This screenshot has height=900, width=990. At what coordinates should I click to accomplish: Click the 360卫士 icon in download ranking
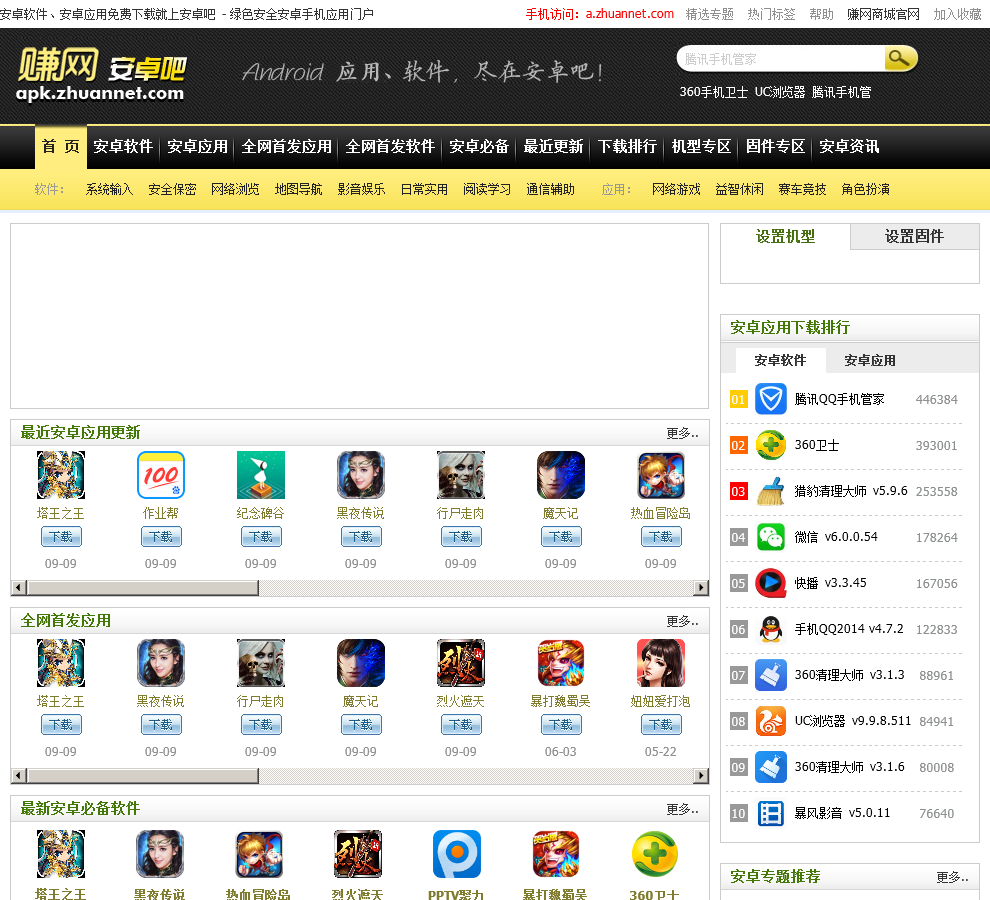771,445
